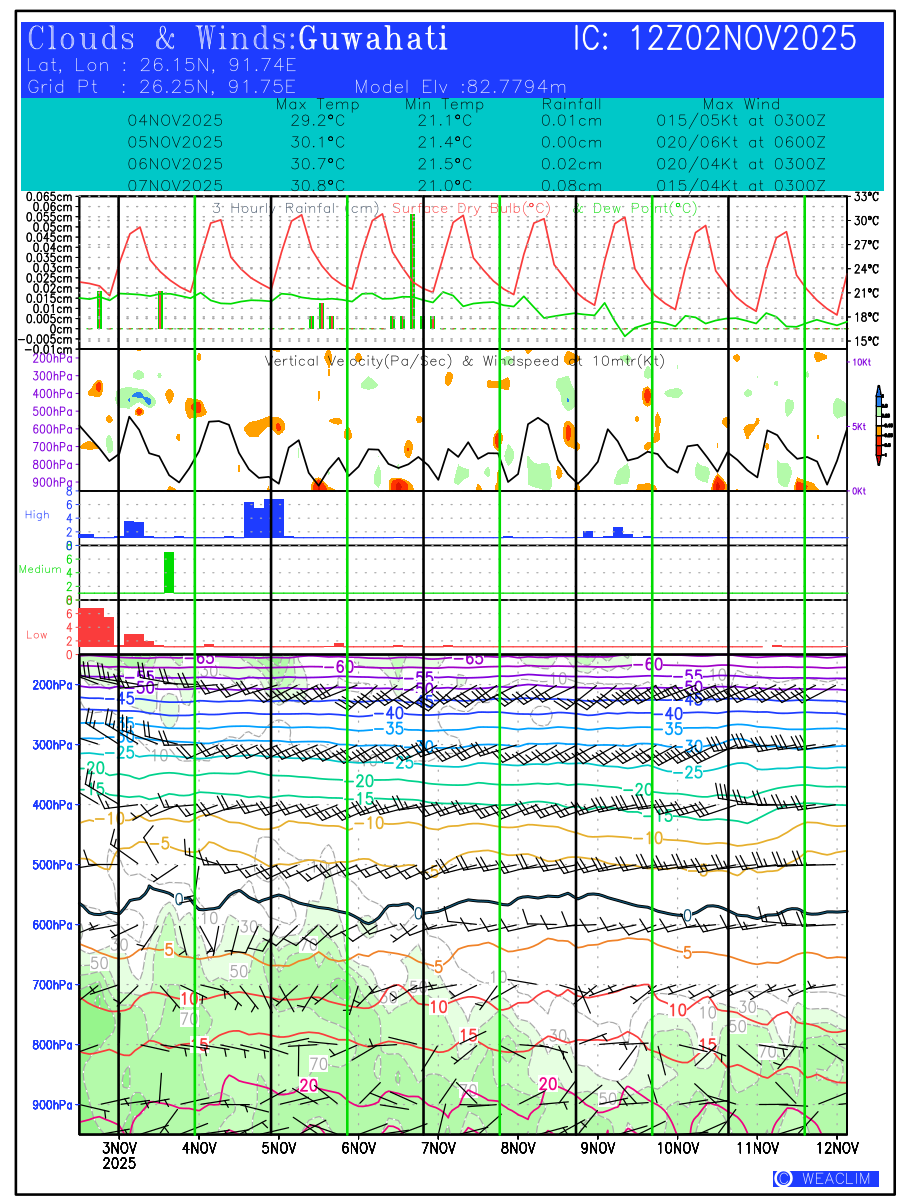Click the vertical velocity color scale legend
This screenshot has height=1200, width=900.
(878, 425)
